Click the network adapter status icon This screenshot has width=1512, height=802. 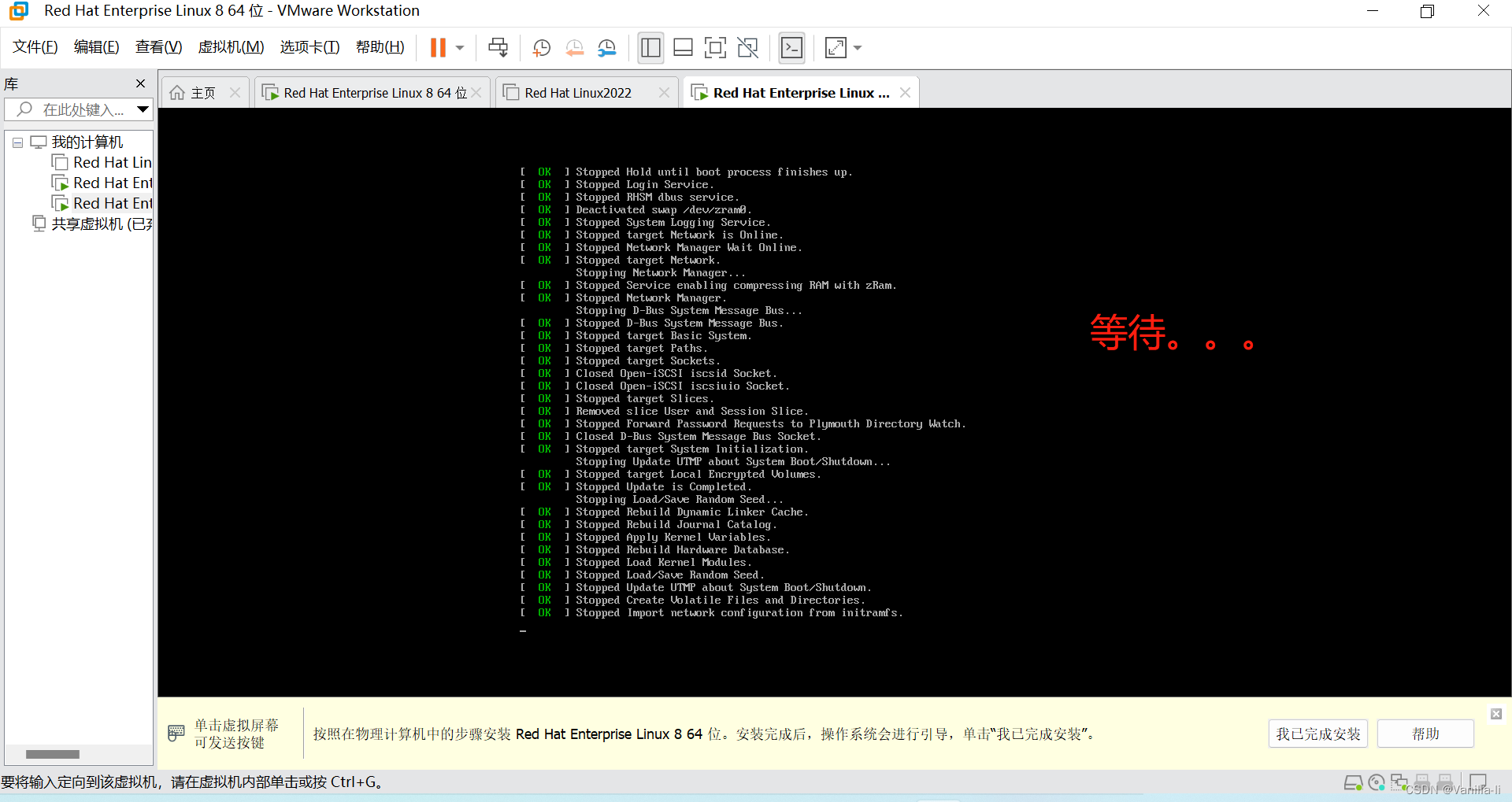1399,782
